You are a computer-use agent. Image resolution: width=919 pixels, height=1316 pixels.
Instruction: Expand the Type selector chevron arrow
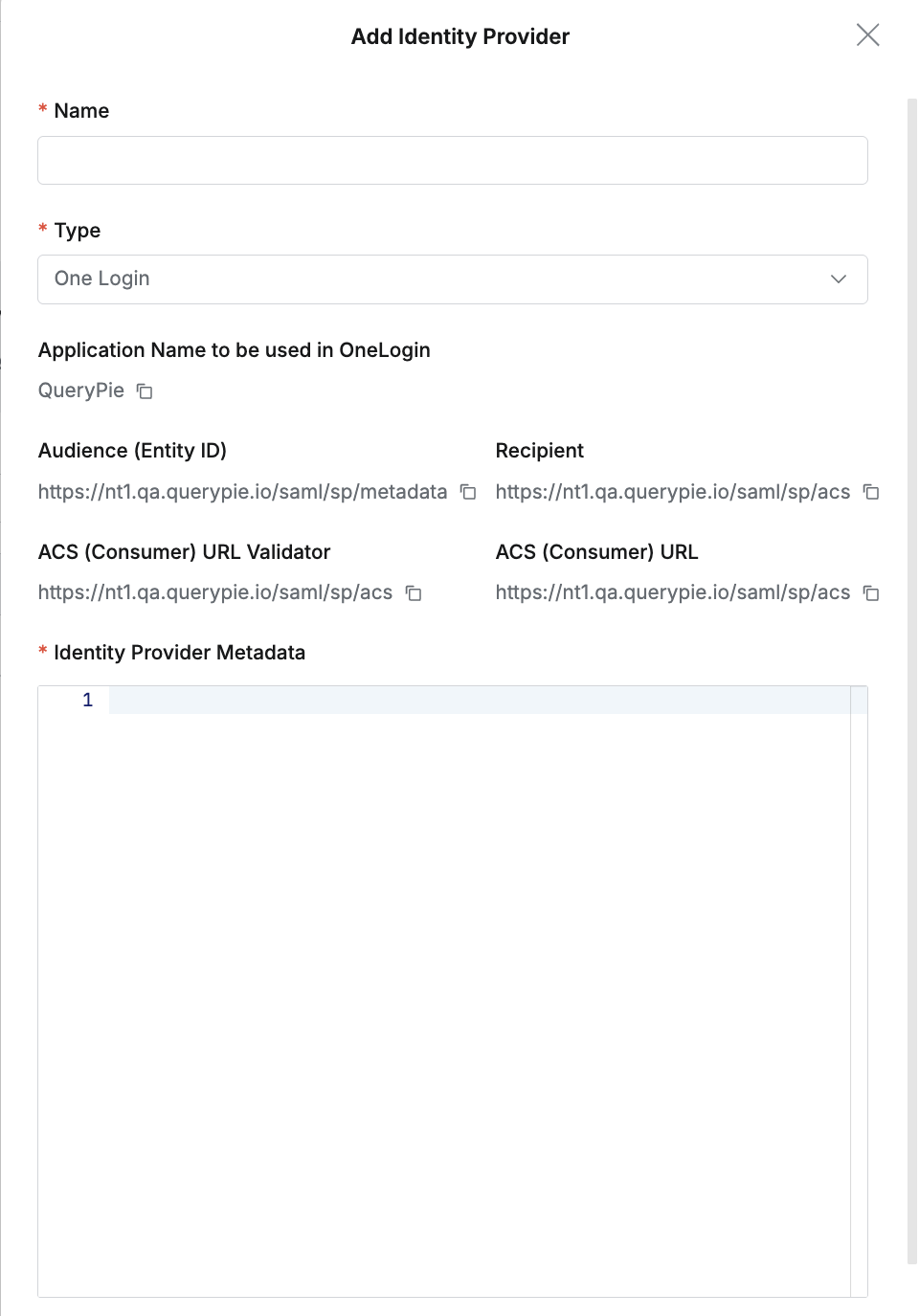(x=839, y=279)
